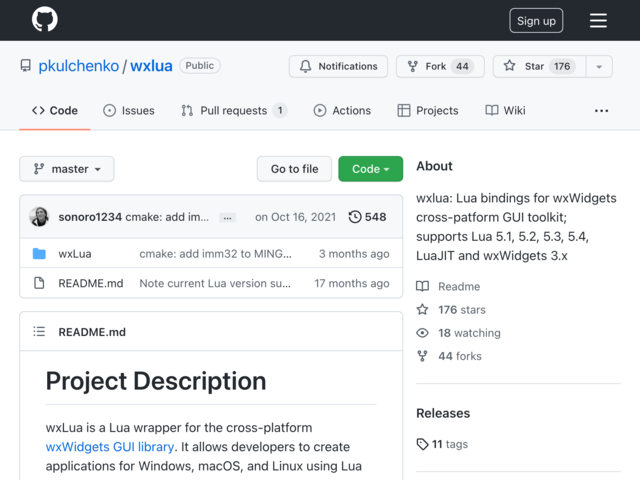Click the Public visibility label

(200, 66)
